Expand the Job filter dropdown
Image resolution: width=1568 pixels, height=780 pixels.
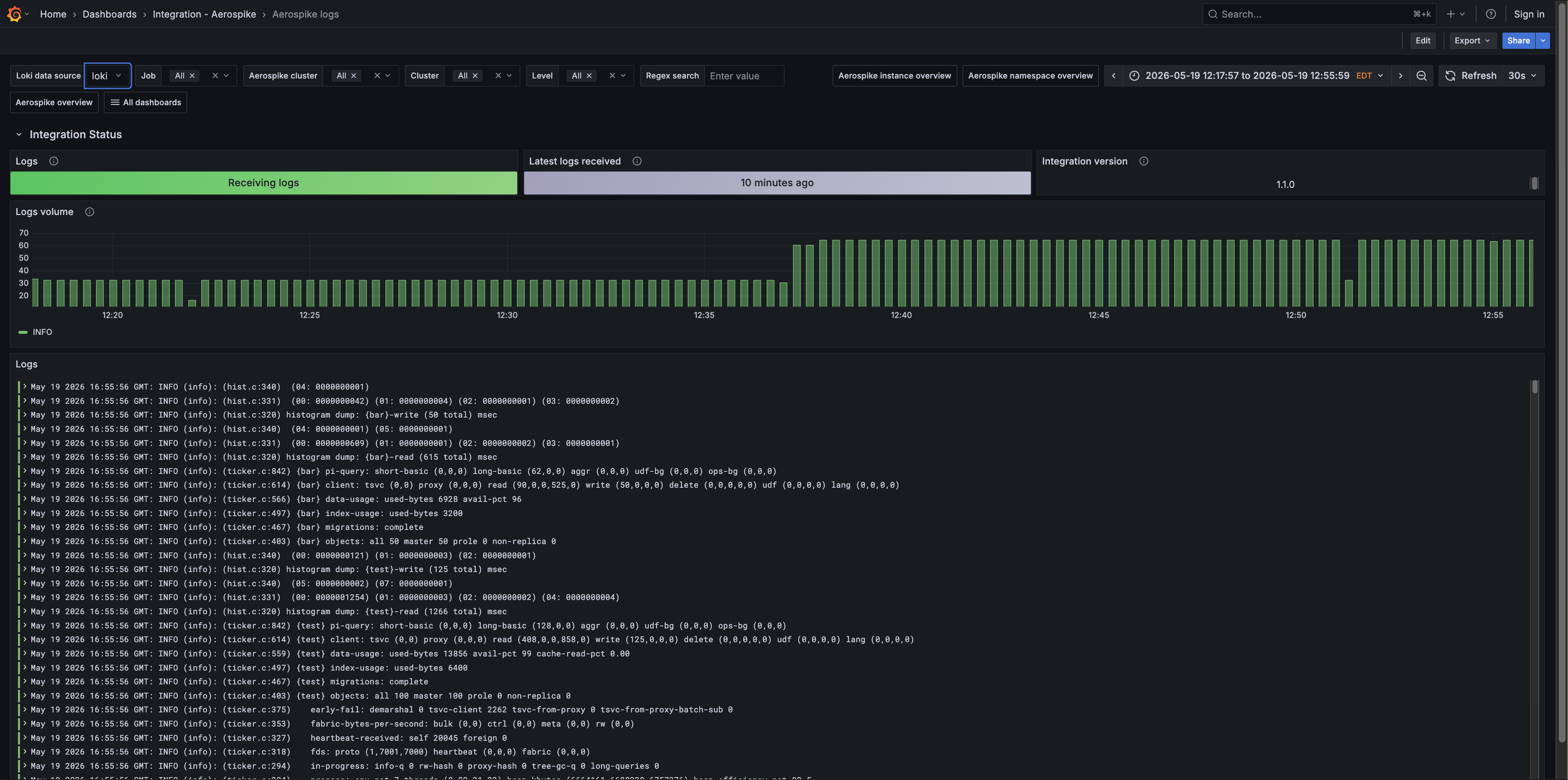pos(226,76)
